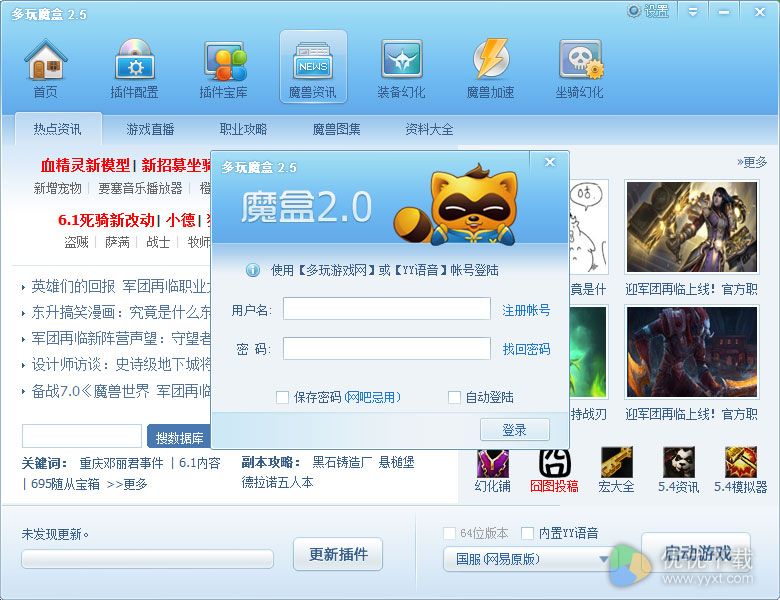Open the red armored warrior thumbnail
This screenshot has height=600, width=780.
692,352
